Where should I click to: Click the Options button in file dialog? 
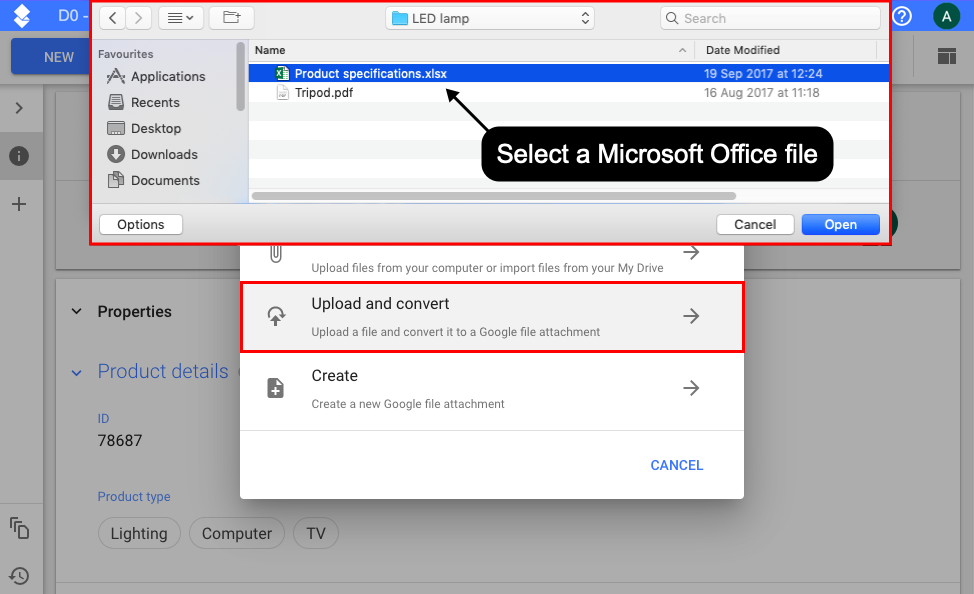tap(141, 224)
